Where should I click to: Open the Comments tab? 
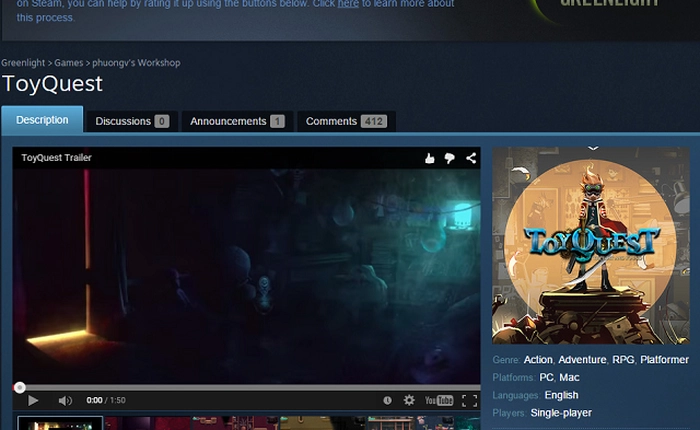point(346,121)
